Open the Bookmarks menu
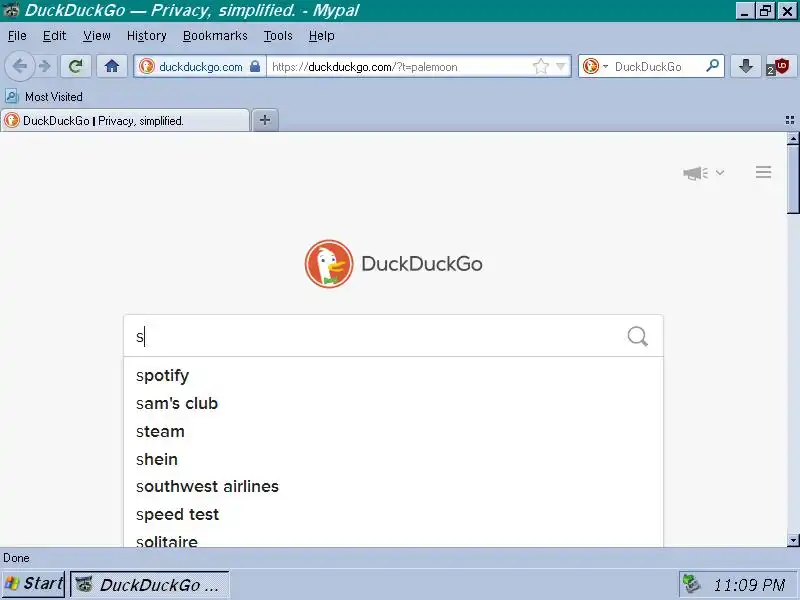This screenshot has width=800, height=600. pos(215,36)
